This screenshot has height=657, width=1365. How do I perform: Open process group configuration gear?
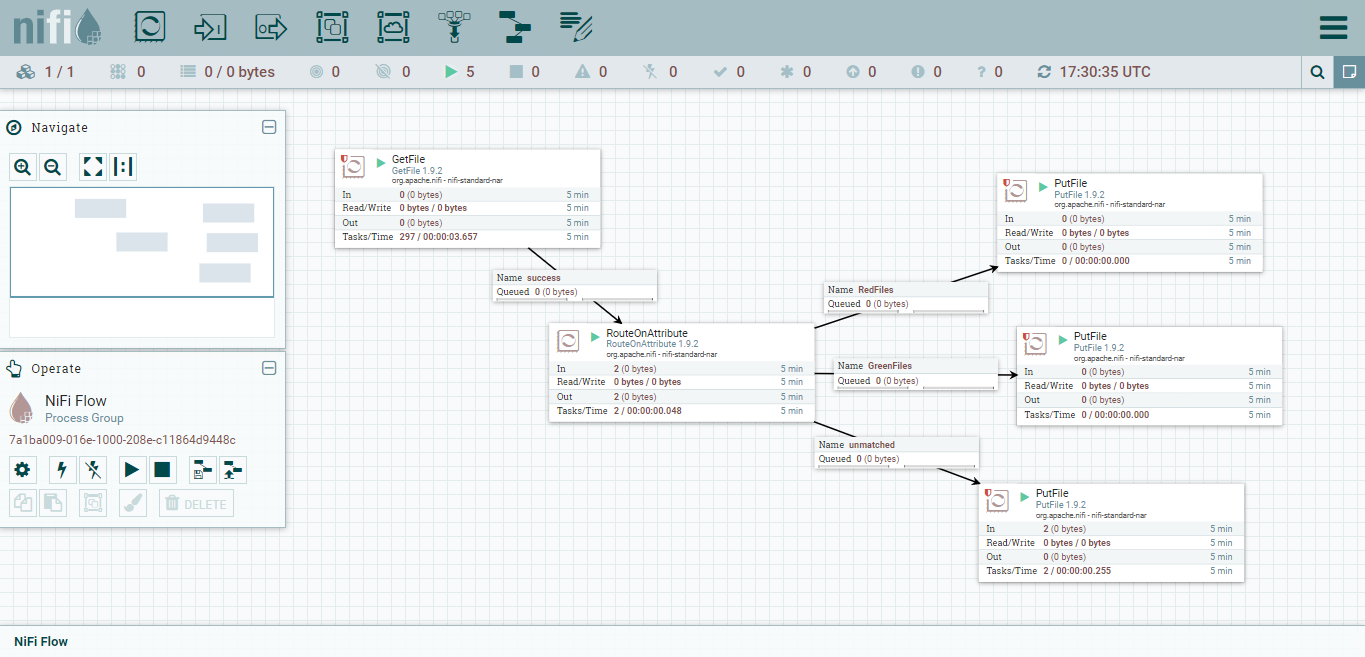point(23,469)
